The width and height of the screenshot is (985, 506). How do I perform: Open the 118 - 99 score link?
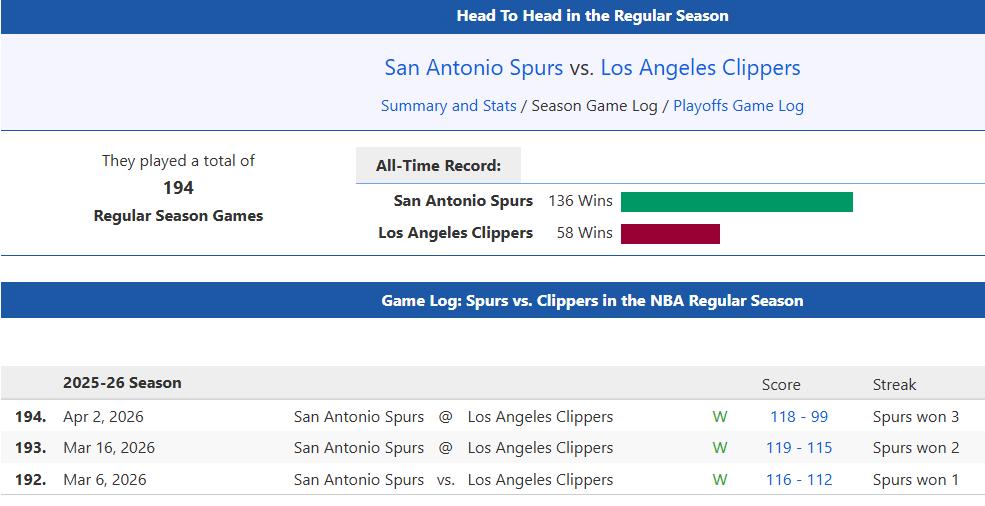click(798, 417)
